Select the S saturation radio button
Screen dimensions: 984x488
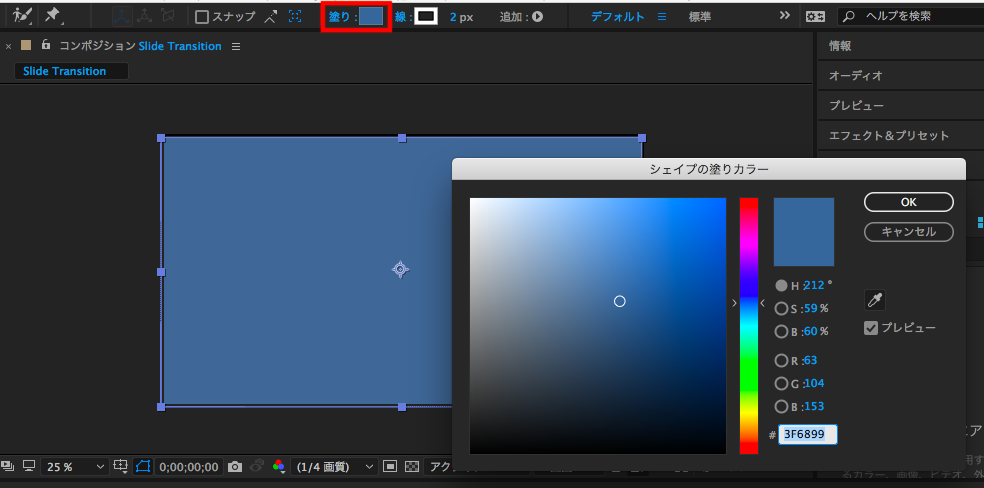pyautogui.click(x=781, y=308)
